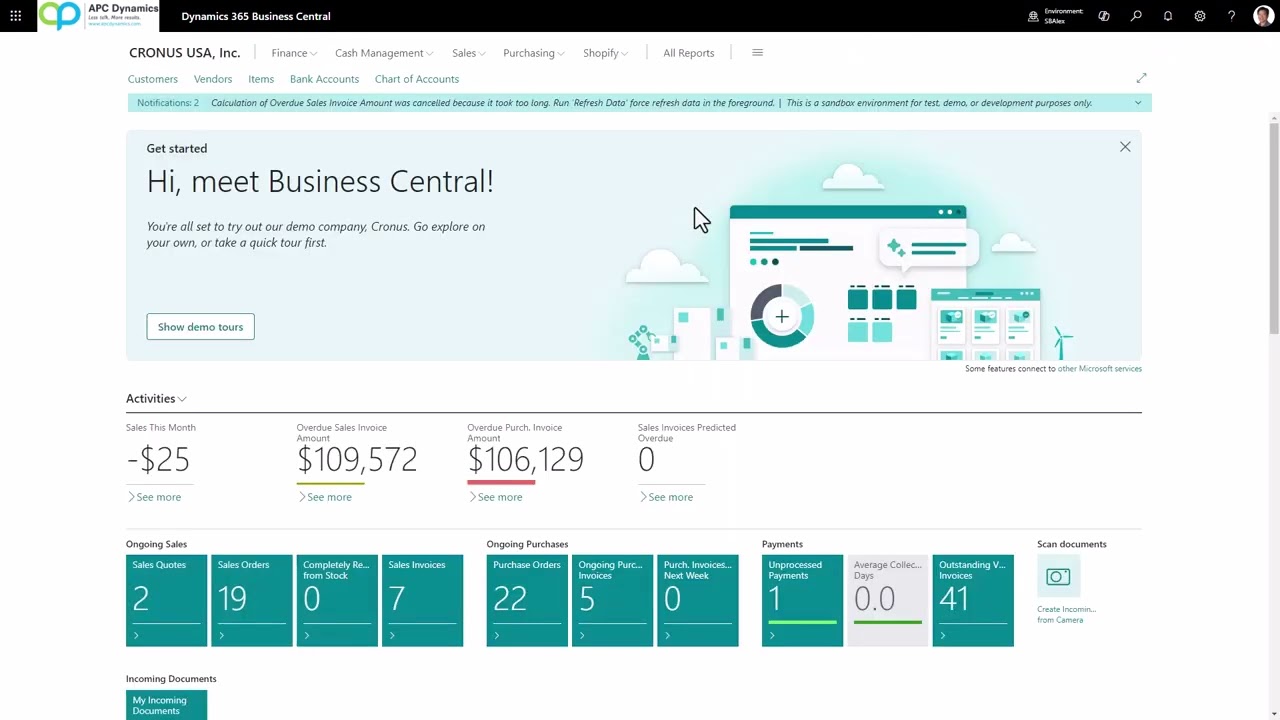The height and width of the screenshot is (720, 1280).
Task: Open the settings gear icon
Action: (x=1200, y=16)
